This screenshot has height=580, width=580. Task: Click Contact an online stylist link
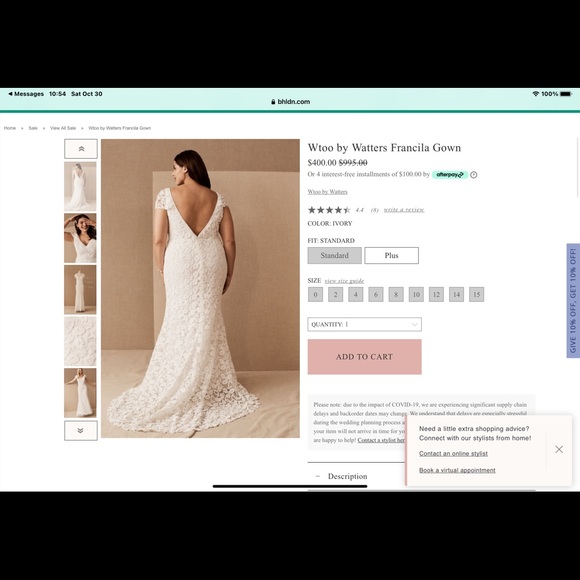[453, 453]
